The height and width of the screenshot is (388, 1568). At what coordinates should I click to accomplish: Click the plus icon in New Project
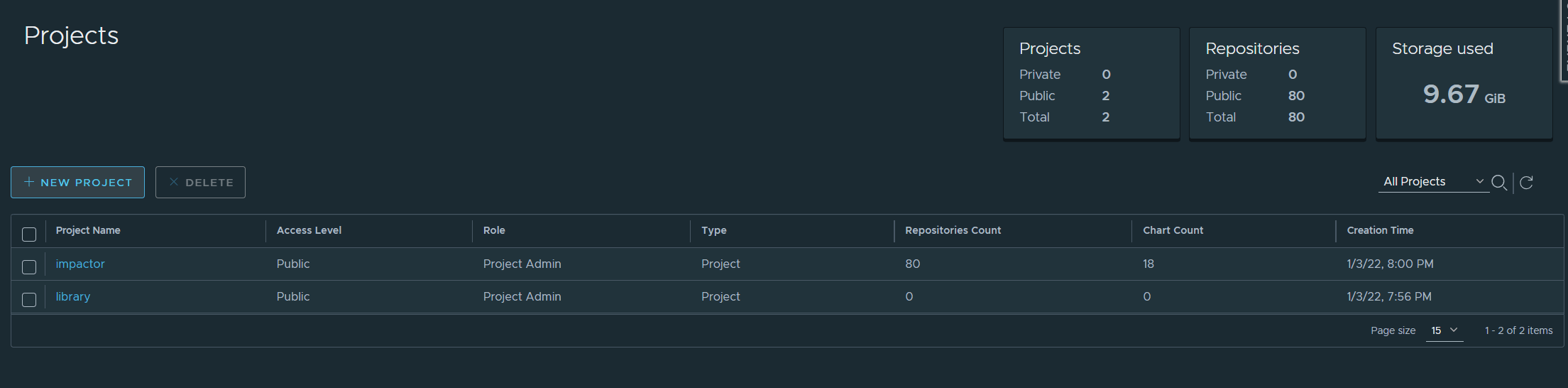click(x=29, y=182)
